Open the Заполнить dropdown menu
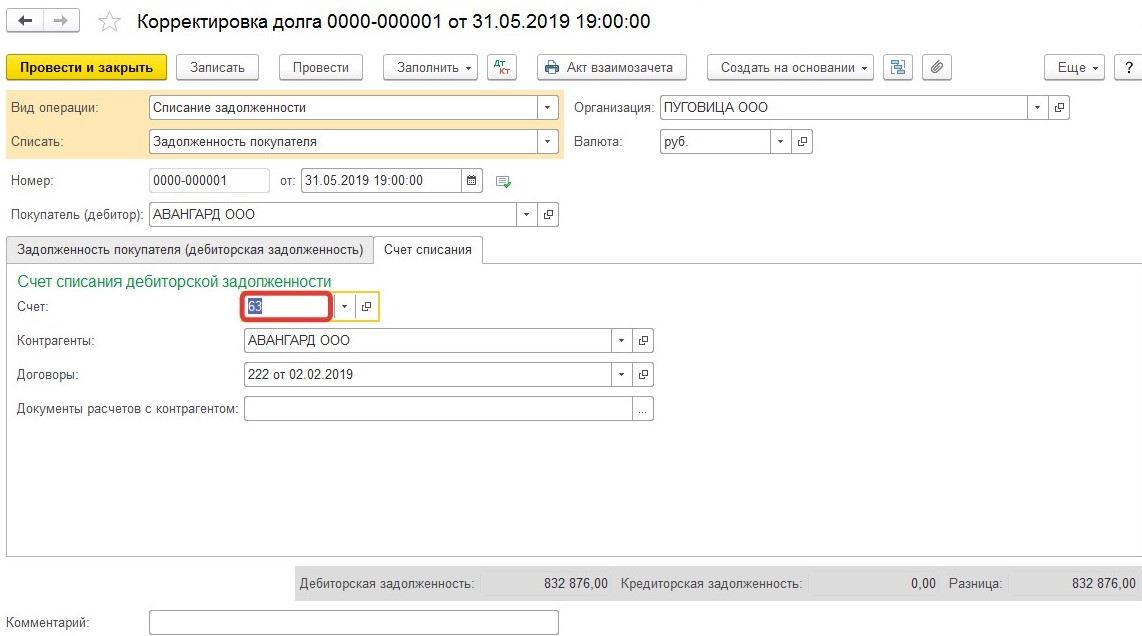 (431, 67)
